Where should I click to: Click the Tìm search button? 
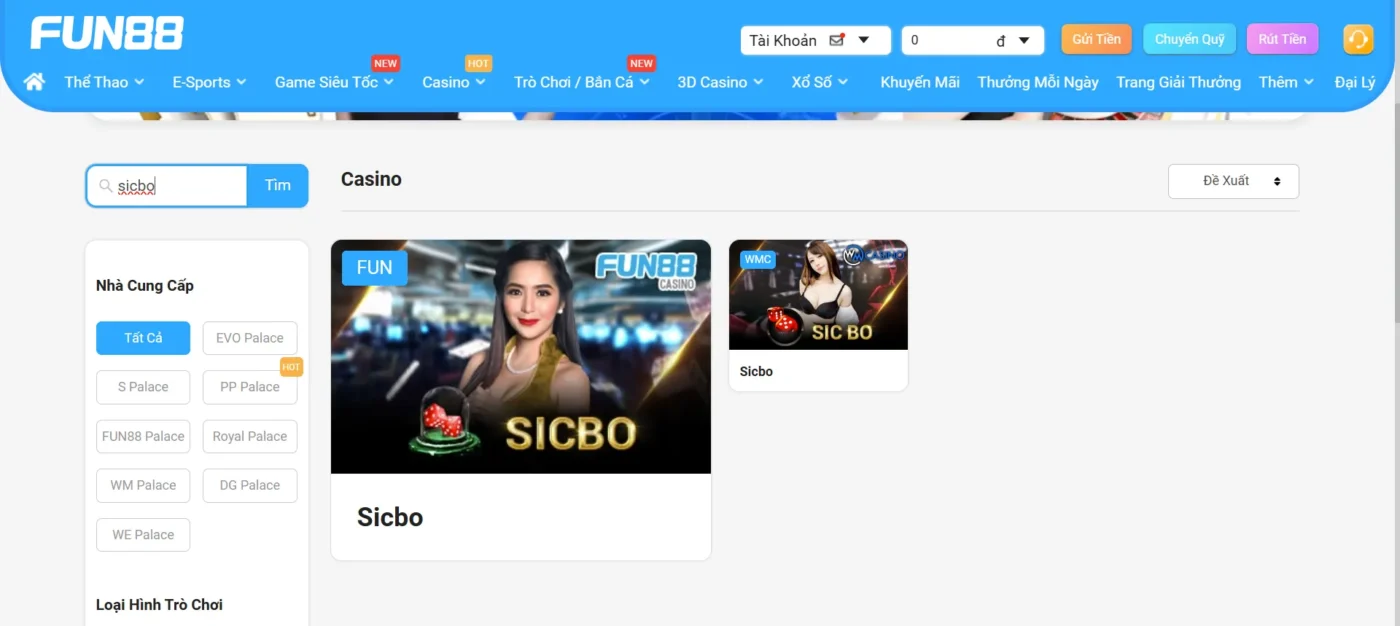click(277, 185)
